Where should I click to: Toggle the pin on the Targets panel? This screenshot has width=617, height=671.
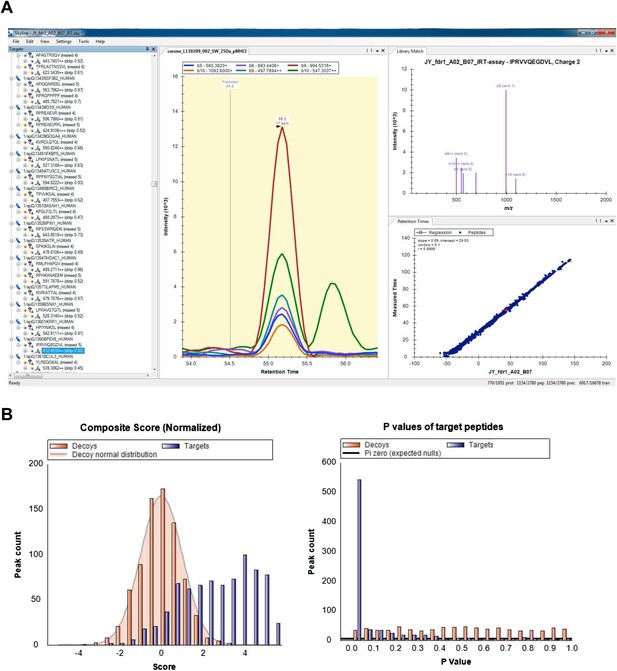click(148, 49)
